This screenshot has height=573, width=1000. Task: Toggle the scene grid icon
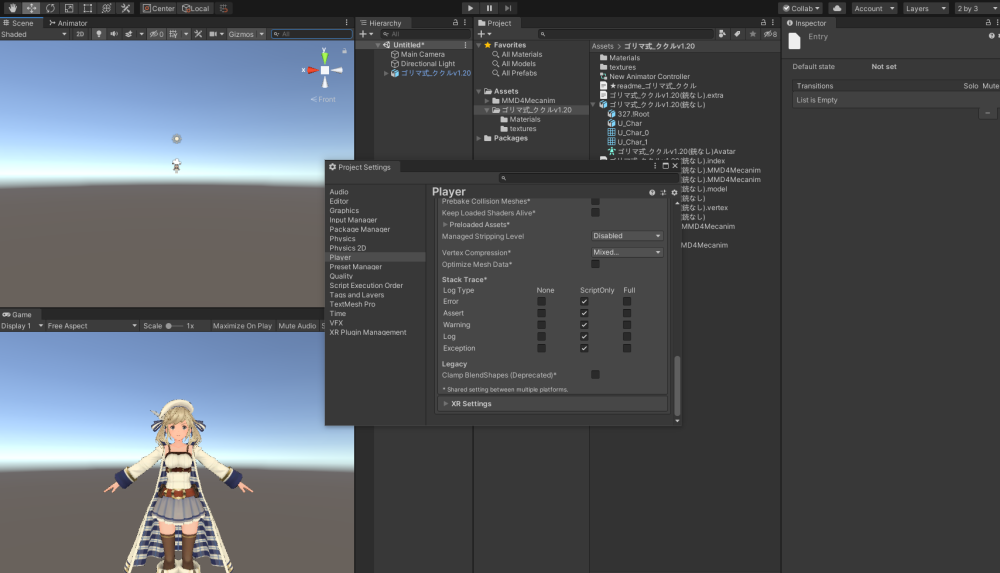(173, 34)
